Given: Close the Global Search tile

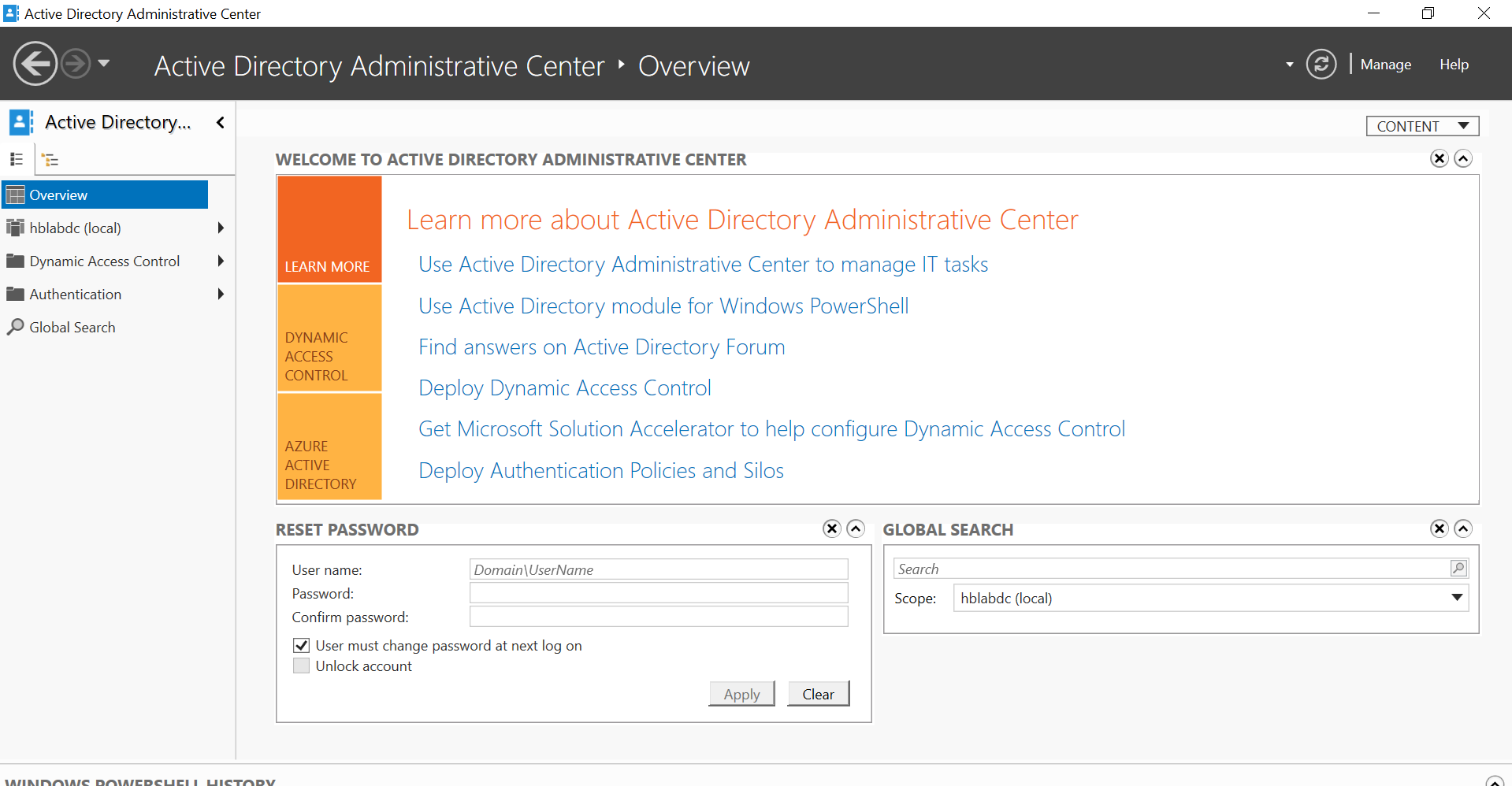Looking at the screenshot, I should [x=1440, y=528].
